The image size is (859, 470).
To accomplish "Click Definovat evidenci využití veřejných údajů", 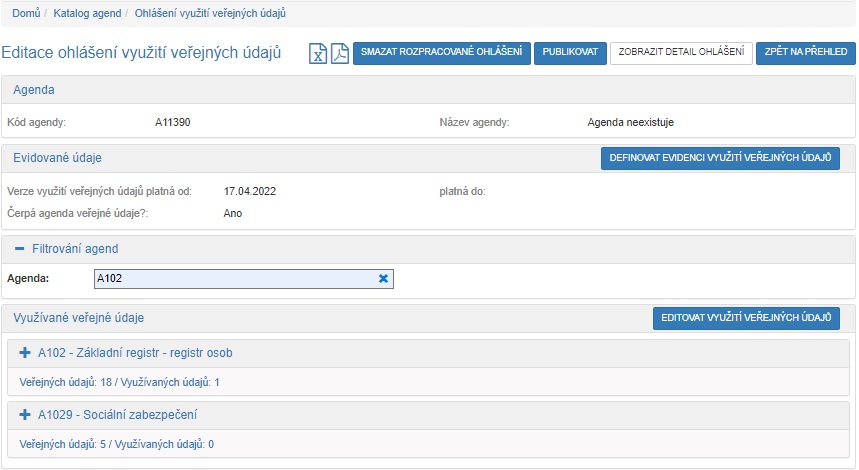I will click(719, 159).
